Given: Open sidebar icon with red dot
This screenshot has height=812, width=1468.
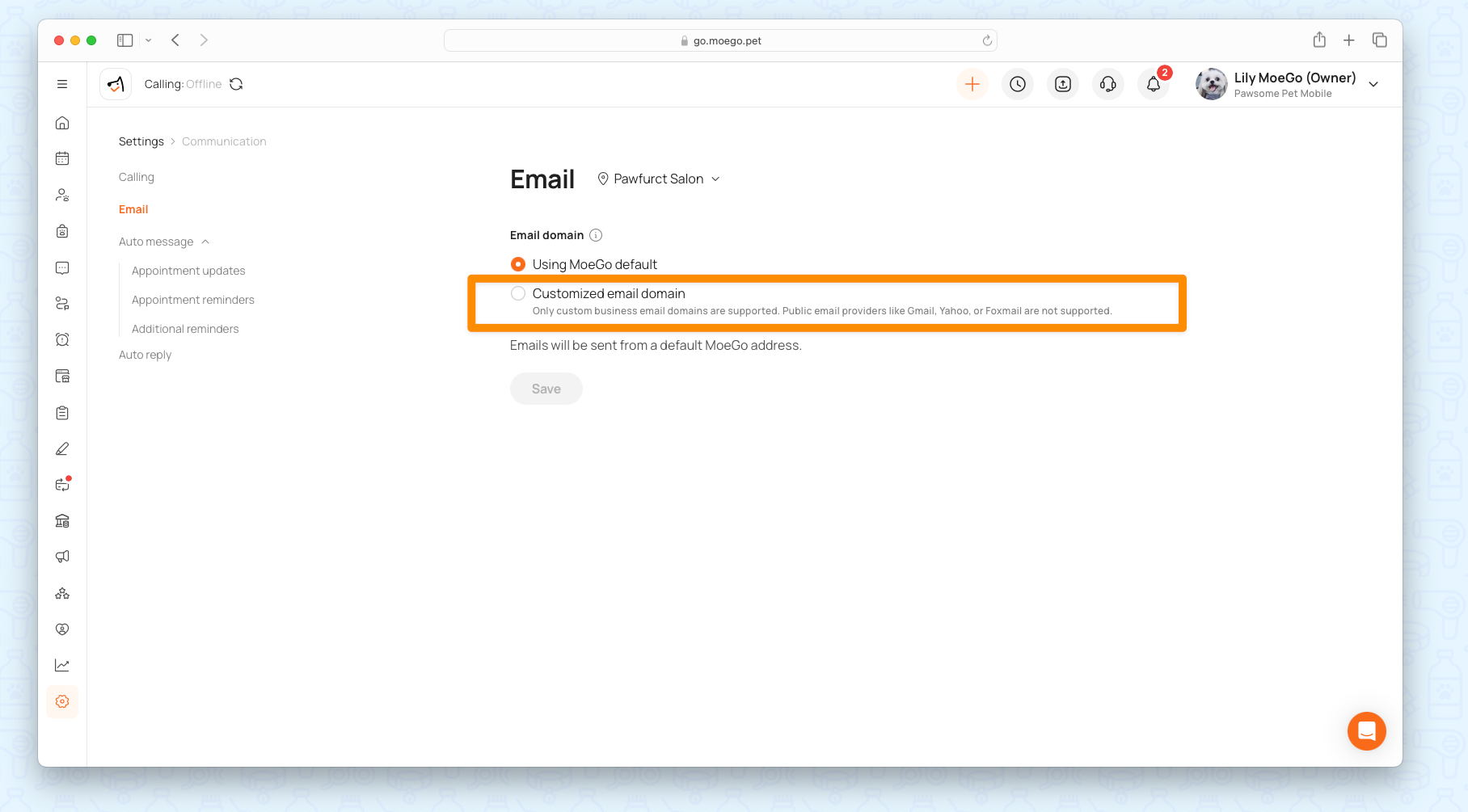Looking at the screenshot, I should pyautogui.click(x=62, y=484).
